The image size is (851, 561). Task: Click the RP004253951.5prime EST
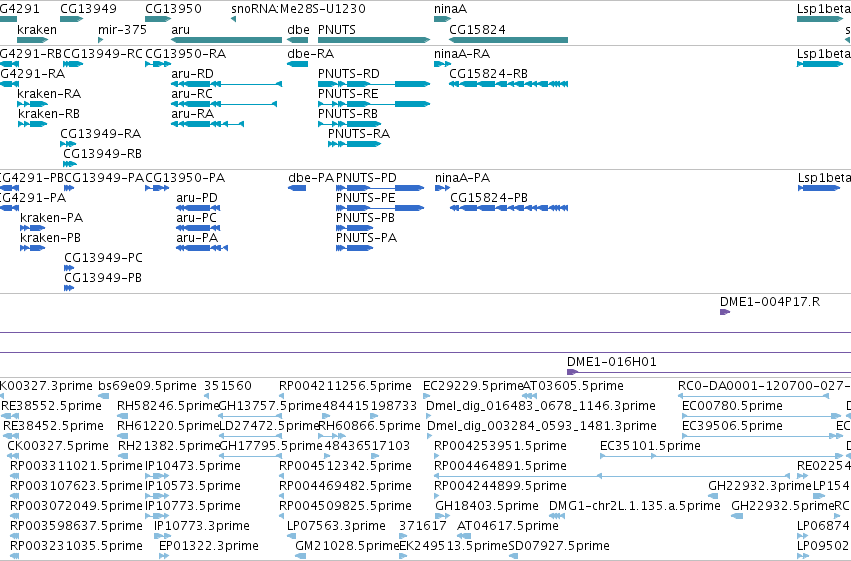point(437,456)
